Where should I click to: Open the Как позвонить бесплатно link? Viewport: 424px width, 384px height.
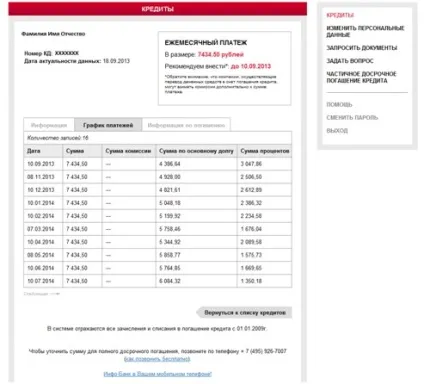(157, 359)
